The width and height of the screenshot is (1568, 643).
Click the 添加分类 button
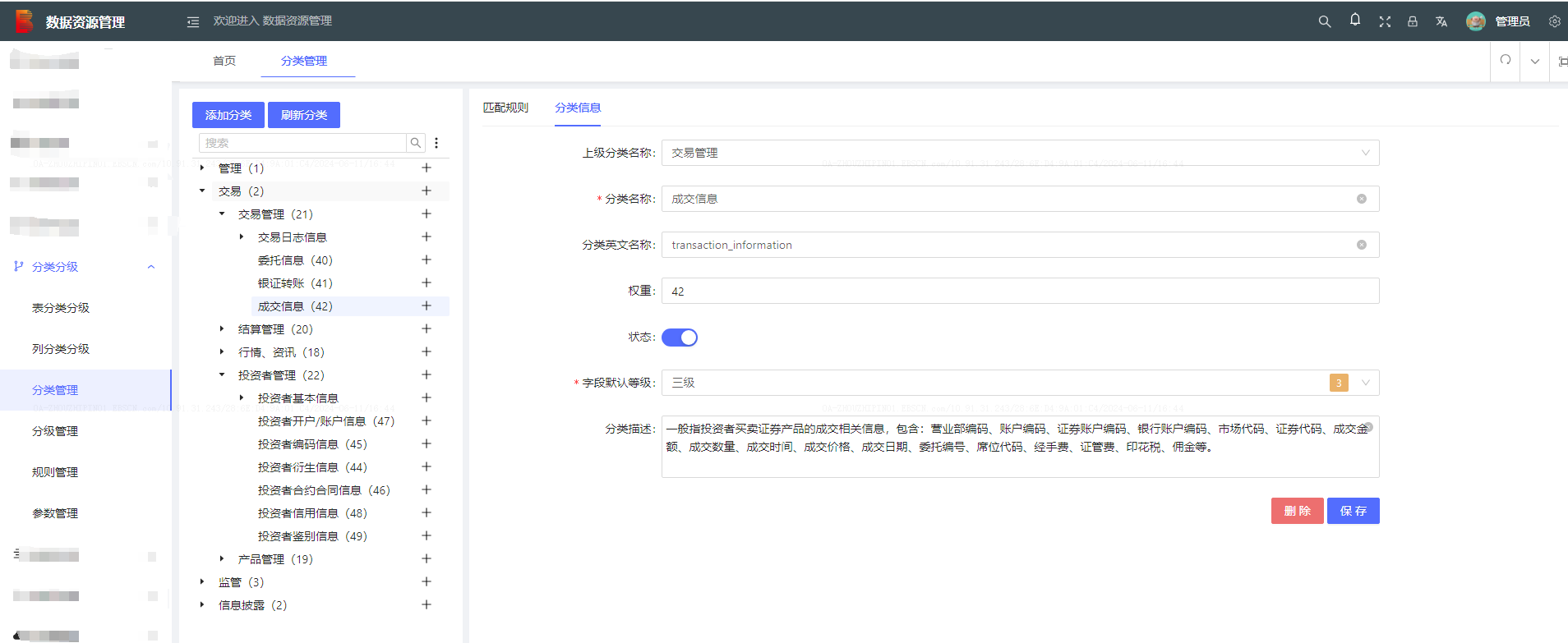click(228, 115)
